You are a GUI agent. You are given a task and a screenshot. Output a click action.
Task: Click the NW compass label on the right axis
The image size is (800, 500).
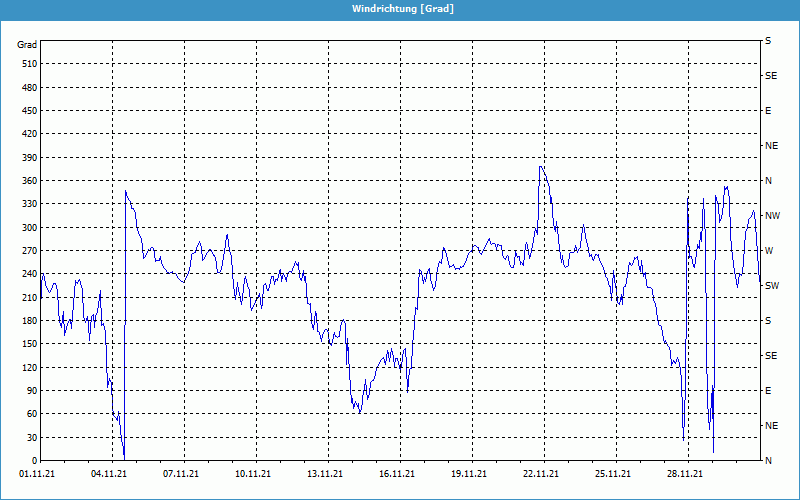772,215
